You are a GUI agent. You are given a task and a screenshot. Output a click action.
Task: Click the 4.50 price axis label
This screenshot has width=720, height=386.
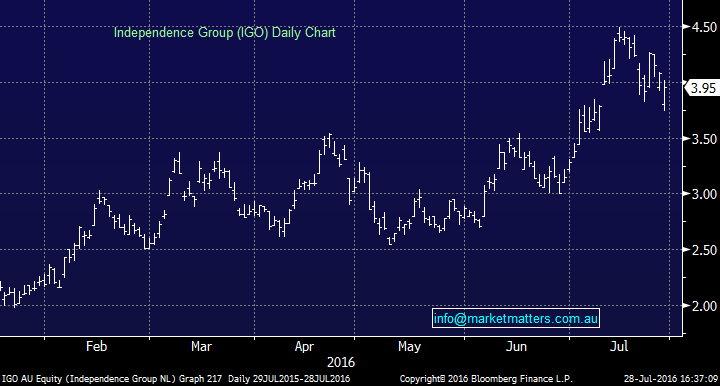coord(704,27)
